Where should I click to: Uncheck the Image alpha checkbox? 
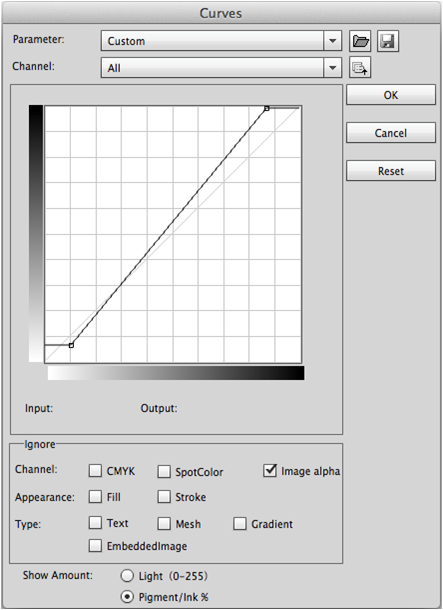[270, 470]
